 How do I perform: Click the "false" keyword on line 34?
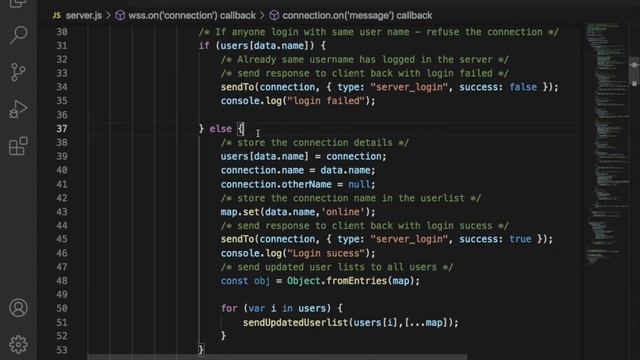(x=523, y=87)
